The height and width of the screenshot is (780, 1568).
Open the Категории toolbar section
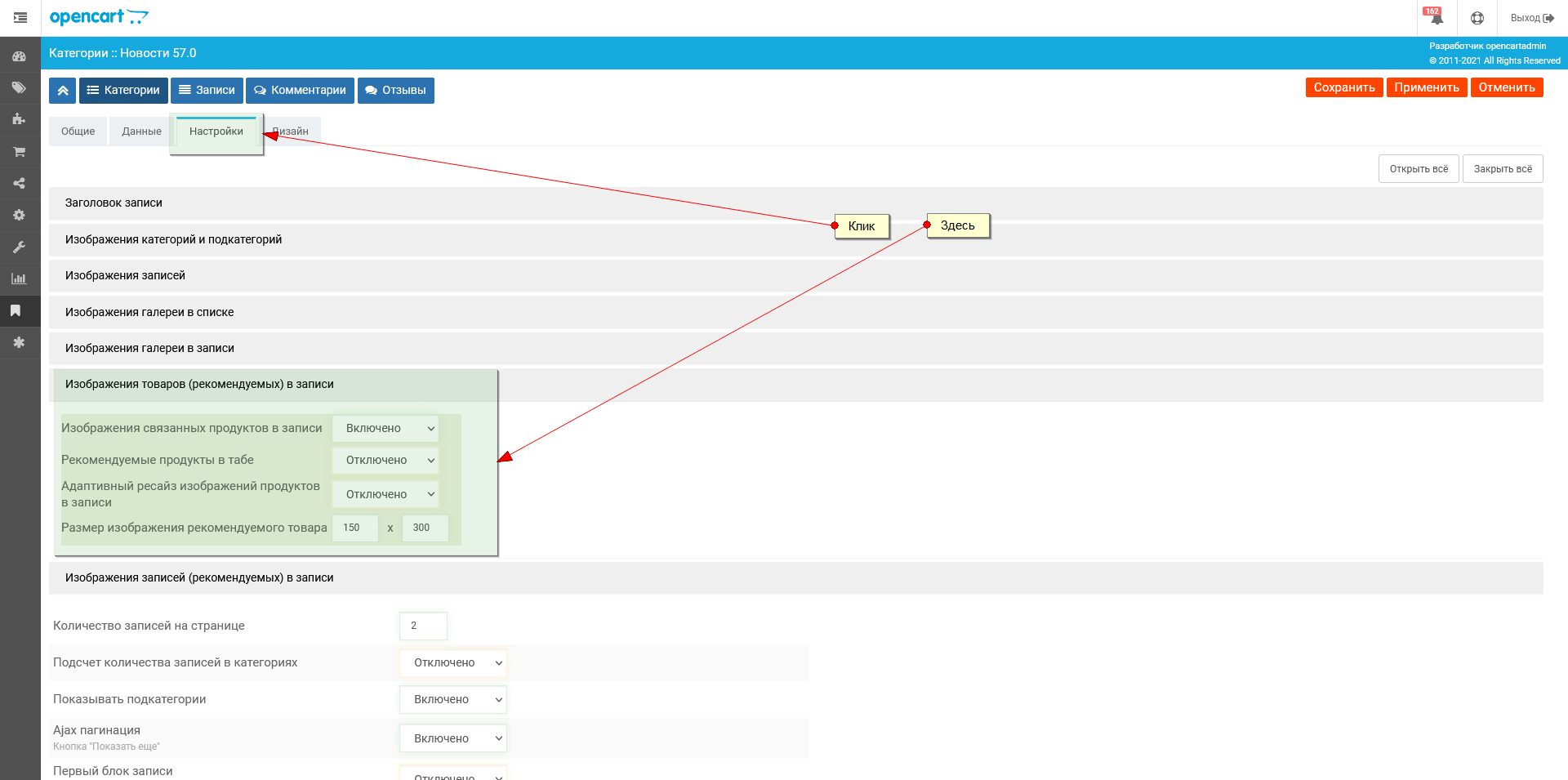tap(123, 91)
